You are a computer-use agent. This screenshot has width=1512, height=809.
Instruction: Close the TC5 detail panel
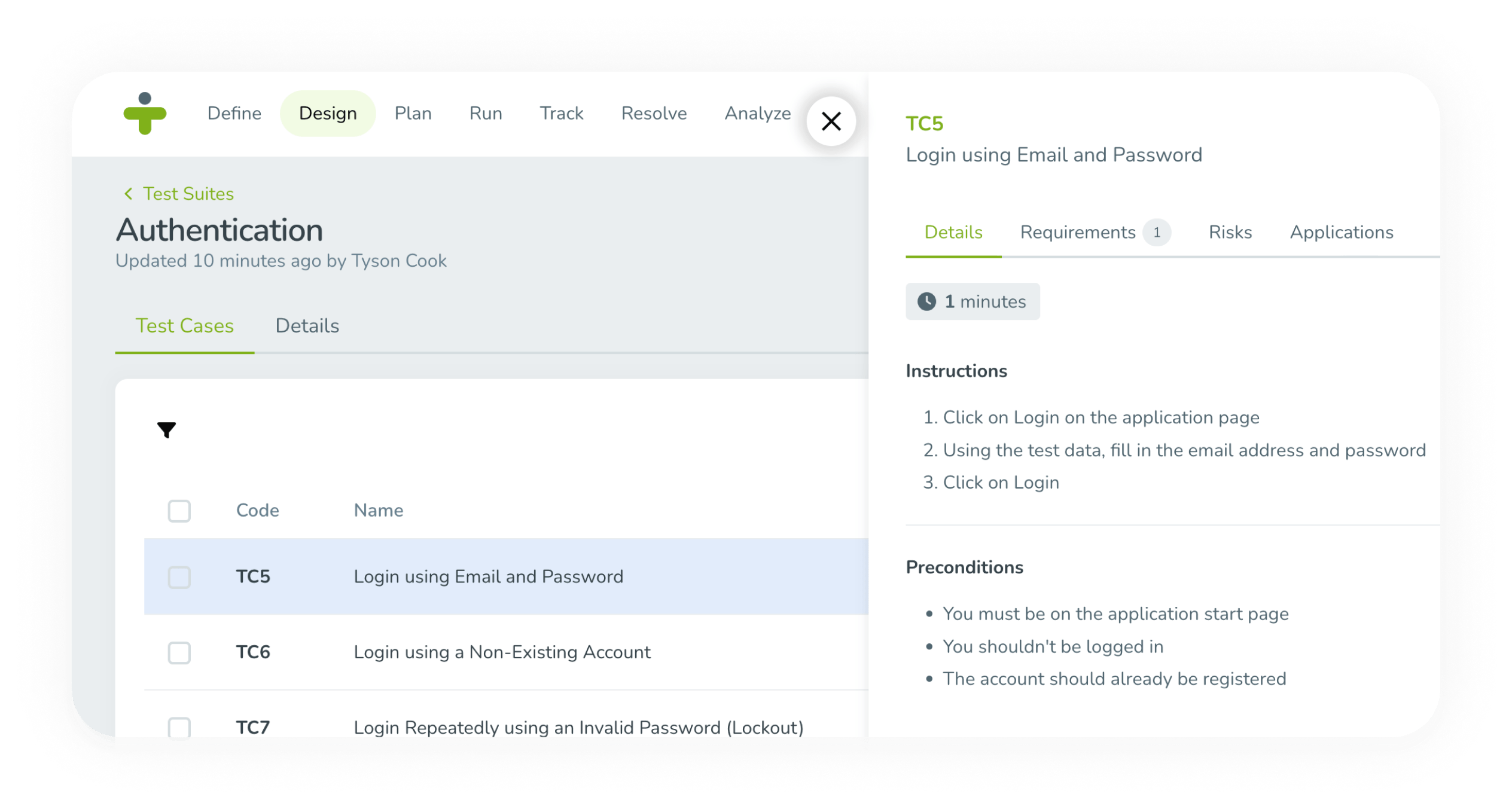[x=831, y=121]
